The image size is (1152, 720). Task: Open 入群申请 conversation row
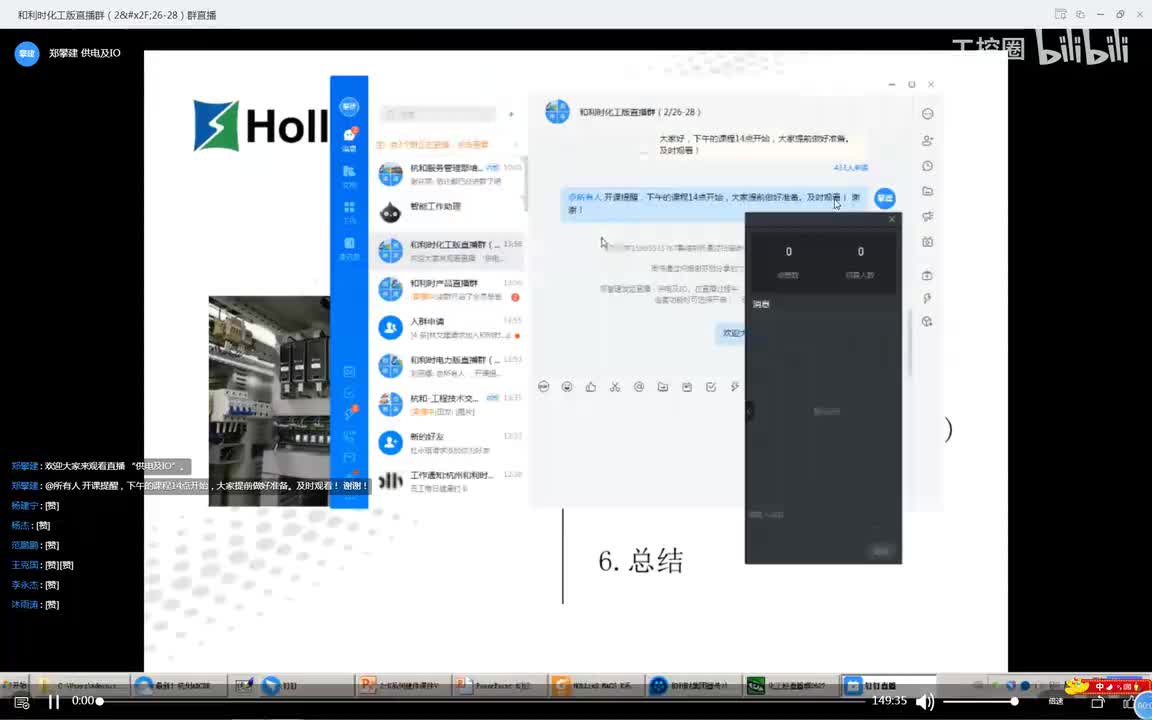coord(449,328)
